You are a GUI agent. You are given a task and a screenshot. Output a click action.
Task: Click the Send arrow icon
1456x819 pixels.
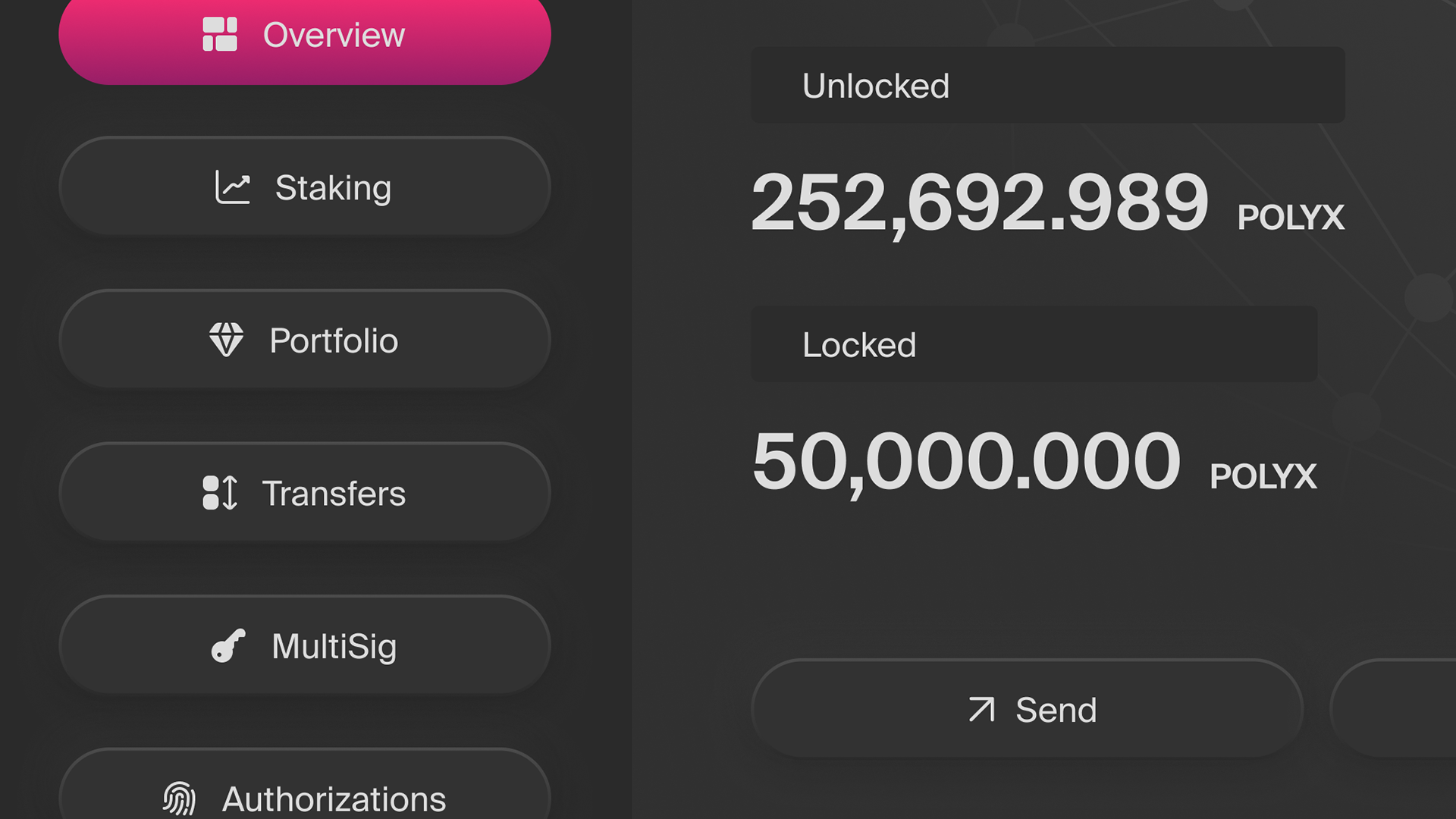pyautogui.click(x=981, y=710)
